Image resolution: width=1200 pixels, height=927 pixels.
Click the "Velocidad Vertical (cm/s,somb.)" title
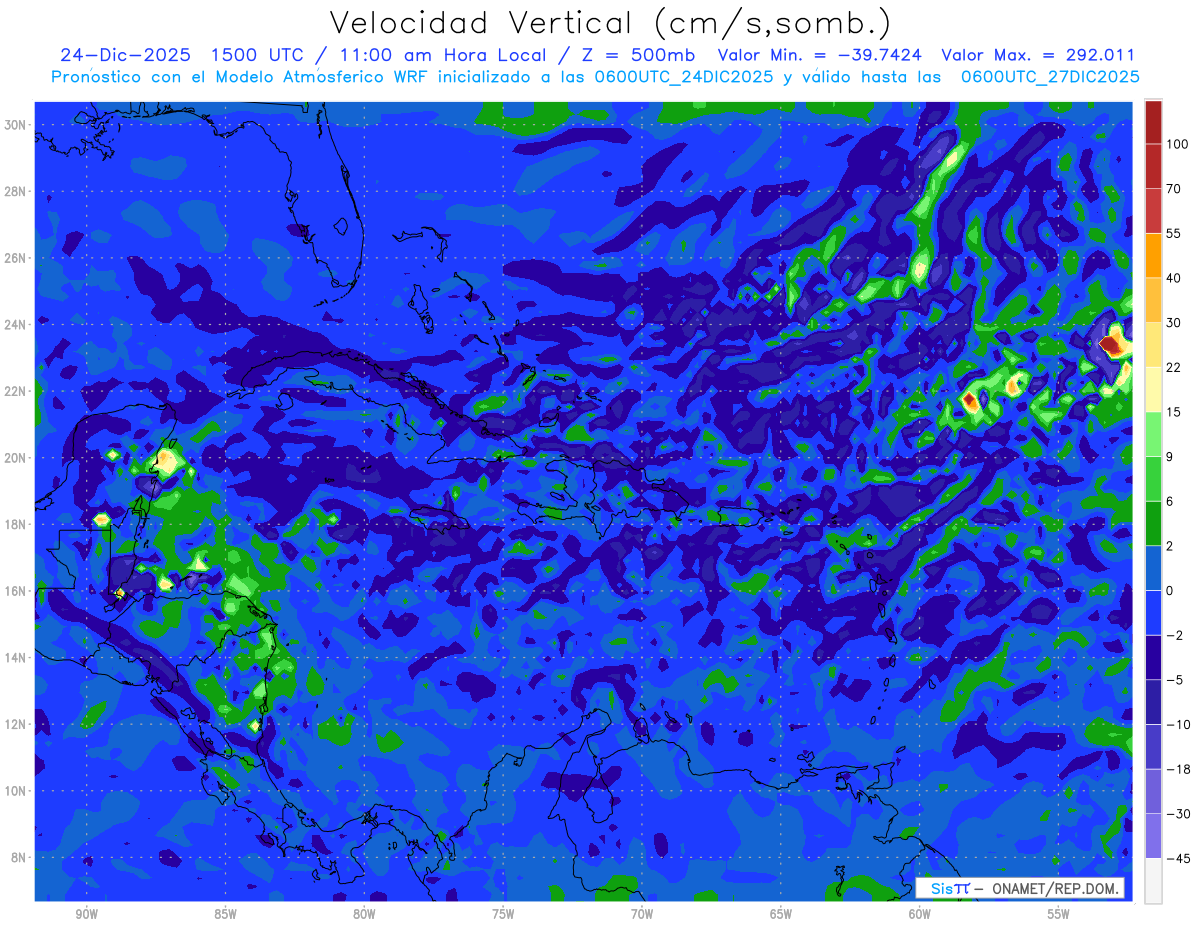click(x=611, y=24)
